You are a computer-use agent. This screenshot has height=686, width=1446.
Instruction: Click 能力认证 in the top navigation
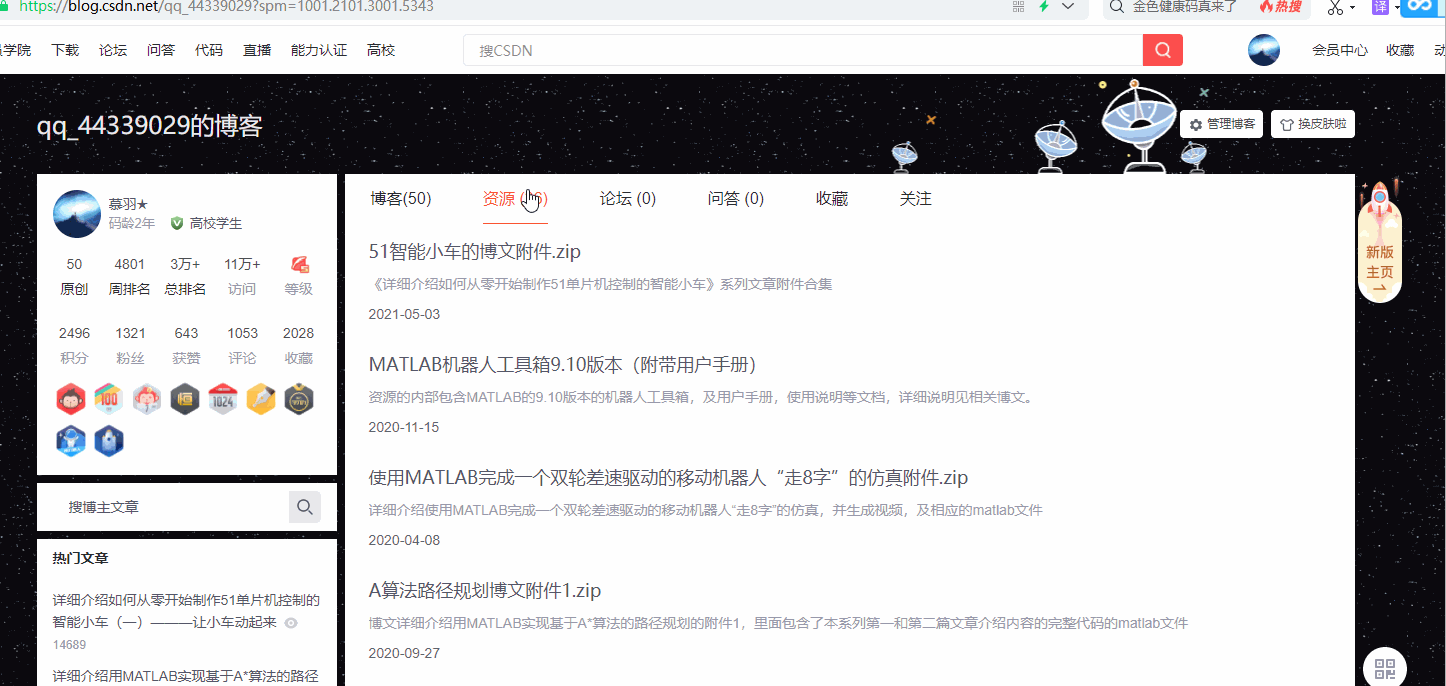(319, 50)
